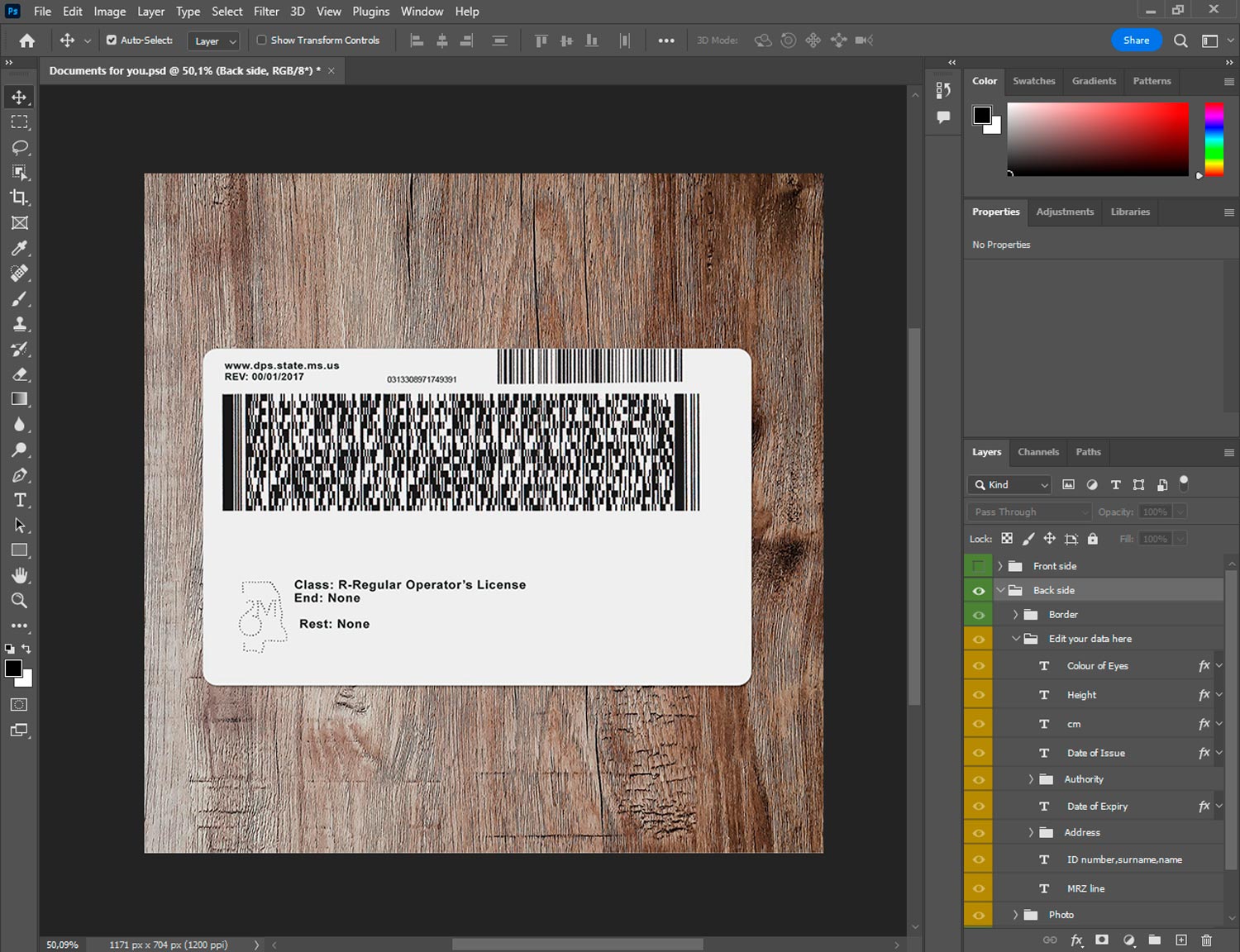Select the Eyedropper tool

pos(19,248)
